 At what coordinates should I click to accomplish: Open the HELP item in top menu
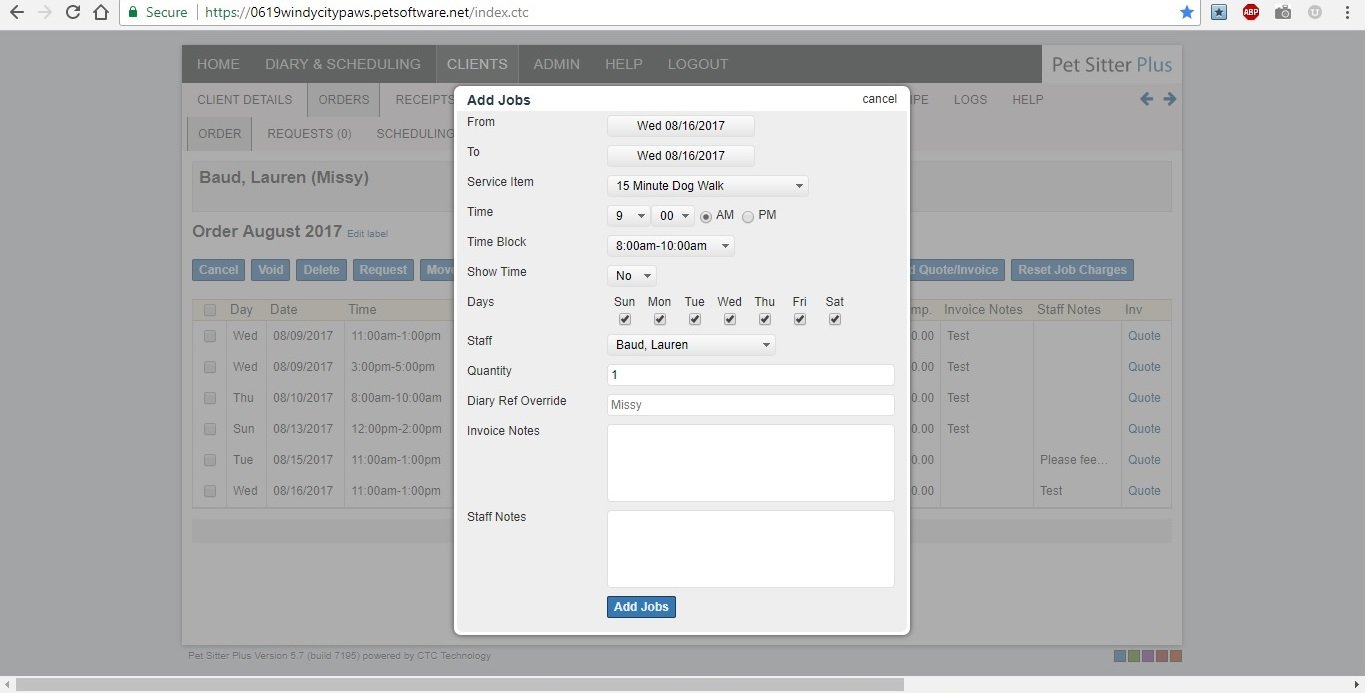click(624, 64)
